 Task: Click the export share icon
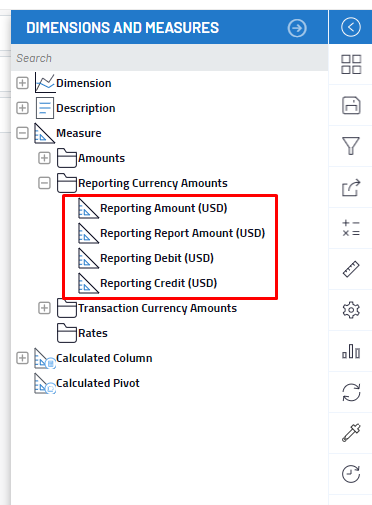point(351,187)
